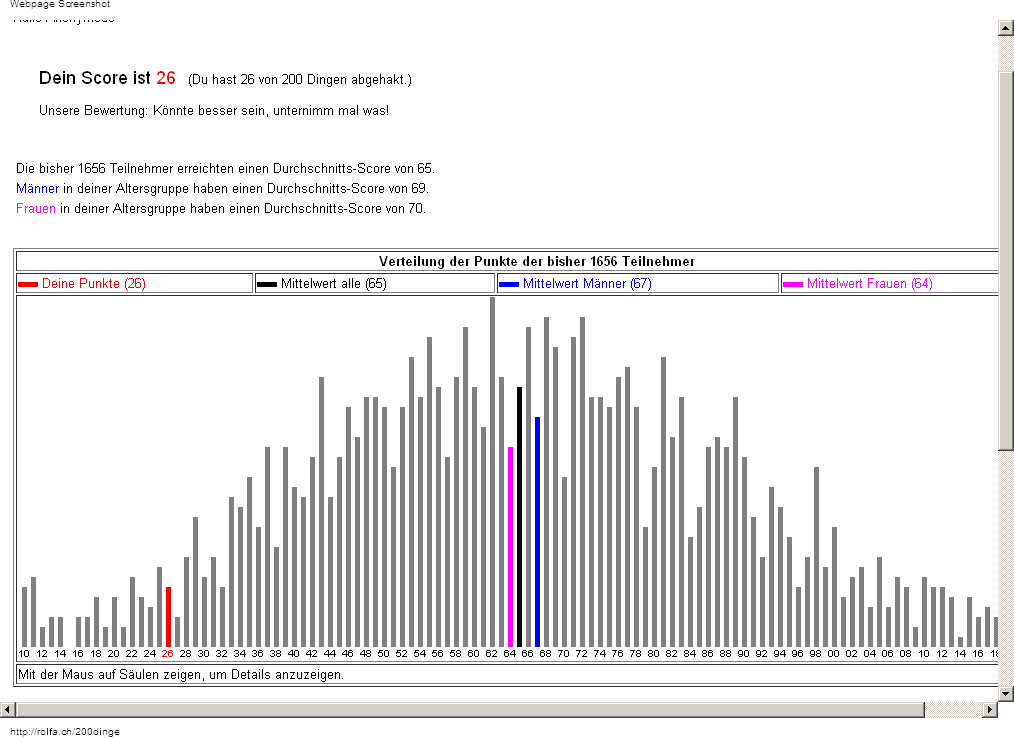Viewport: 1014px width, 738px height.
Task: Click the red score number 26 in the heading
Action: tap(166, 78)
